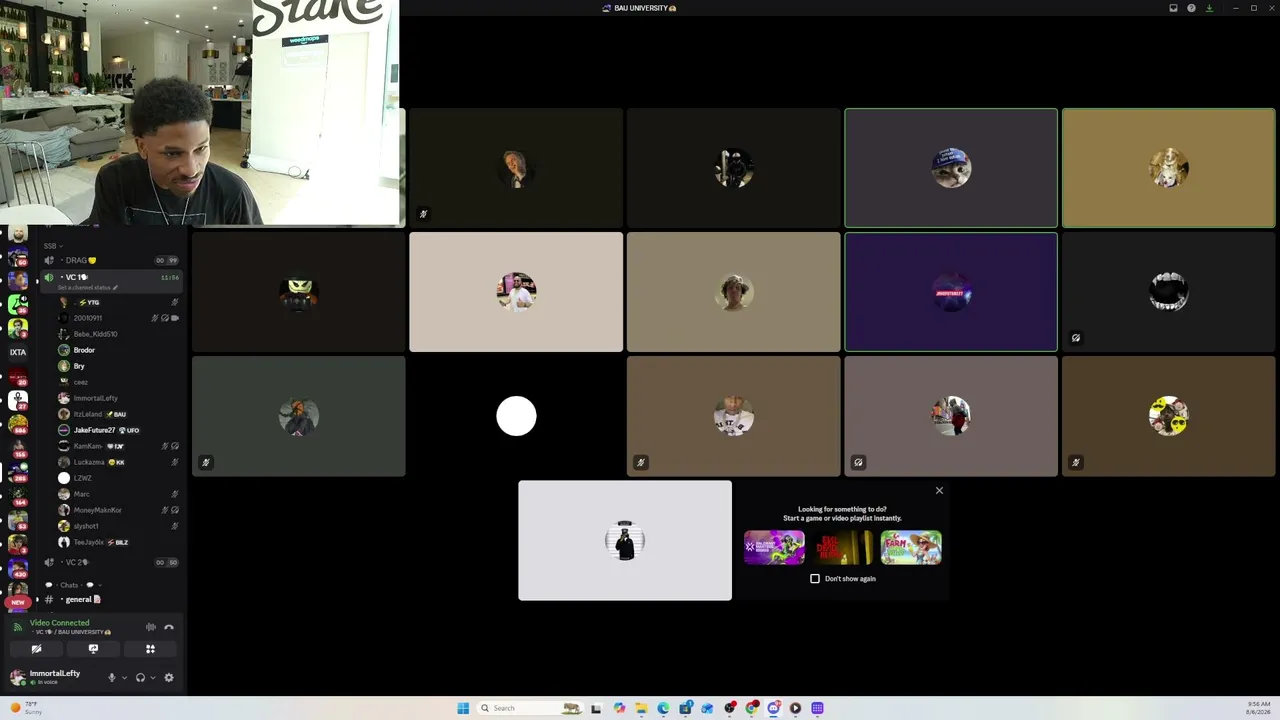Select user Luckazma in voice list

(118, 462)
